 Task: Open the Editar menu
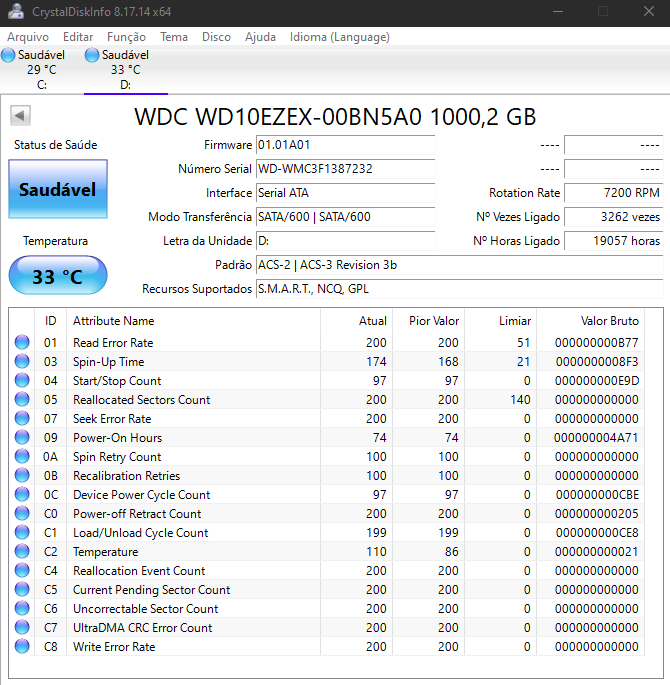[78, 37]
